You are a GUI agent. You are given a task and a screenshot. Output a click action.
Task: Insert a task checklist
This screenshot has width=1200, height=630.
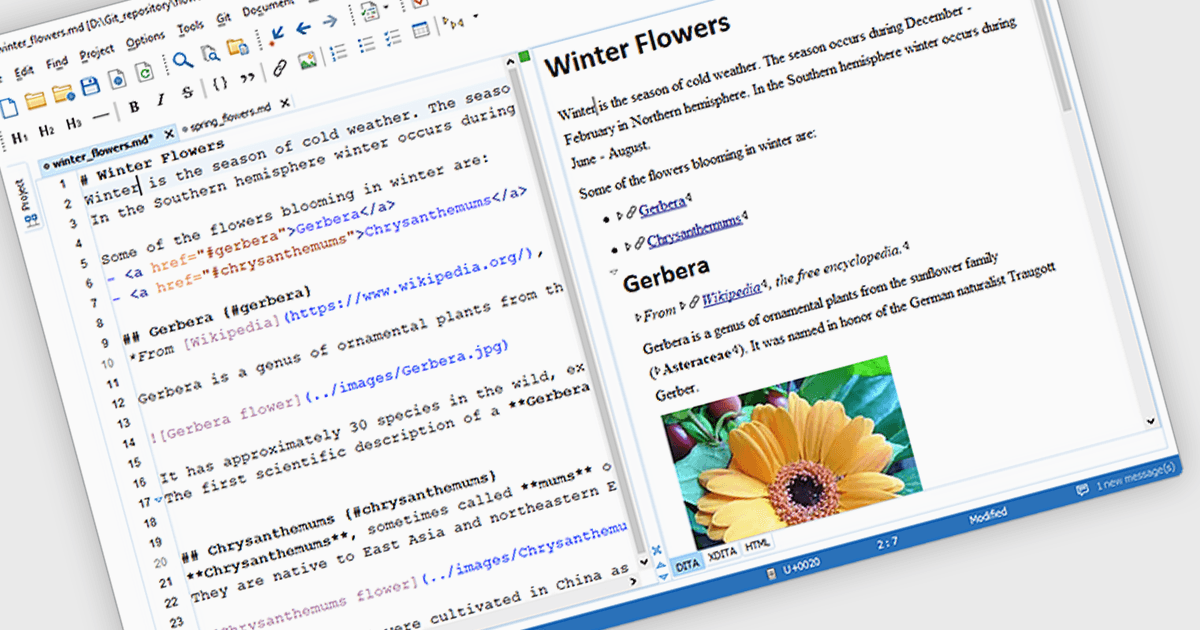(x=392, y=38)
